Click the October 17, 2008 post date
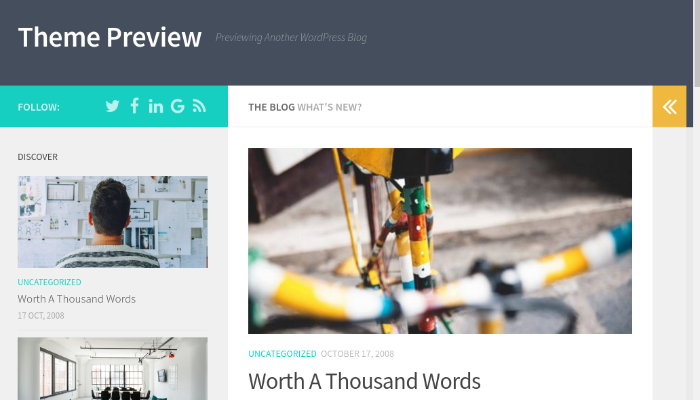 coord(357,354)
